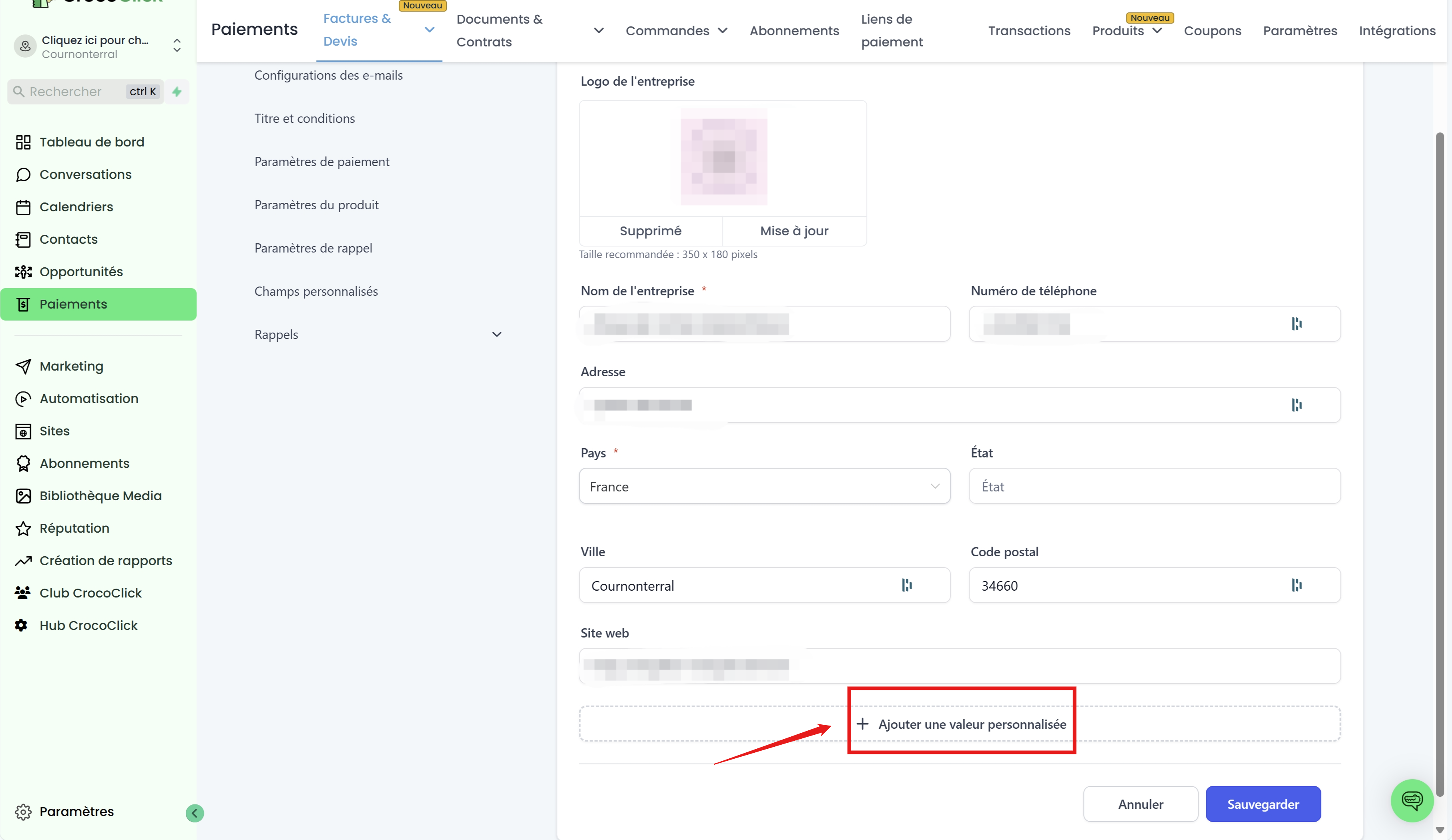Collapse the sidebar with the green arrow
1452x840 pixels.
click(195, 813)
